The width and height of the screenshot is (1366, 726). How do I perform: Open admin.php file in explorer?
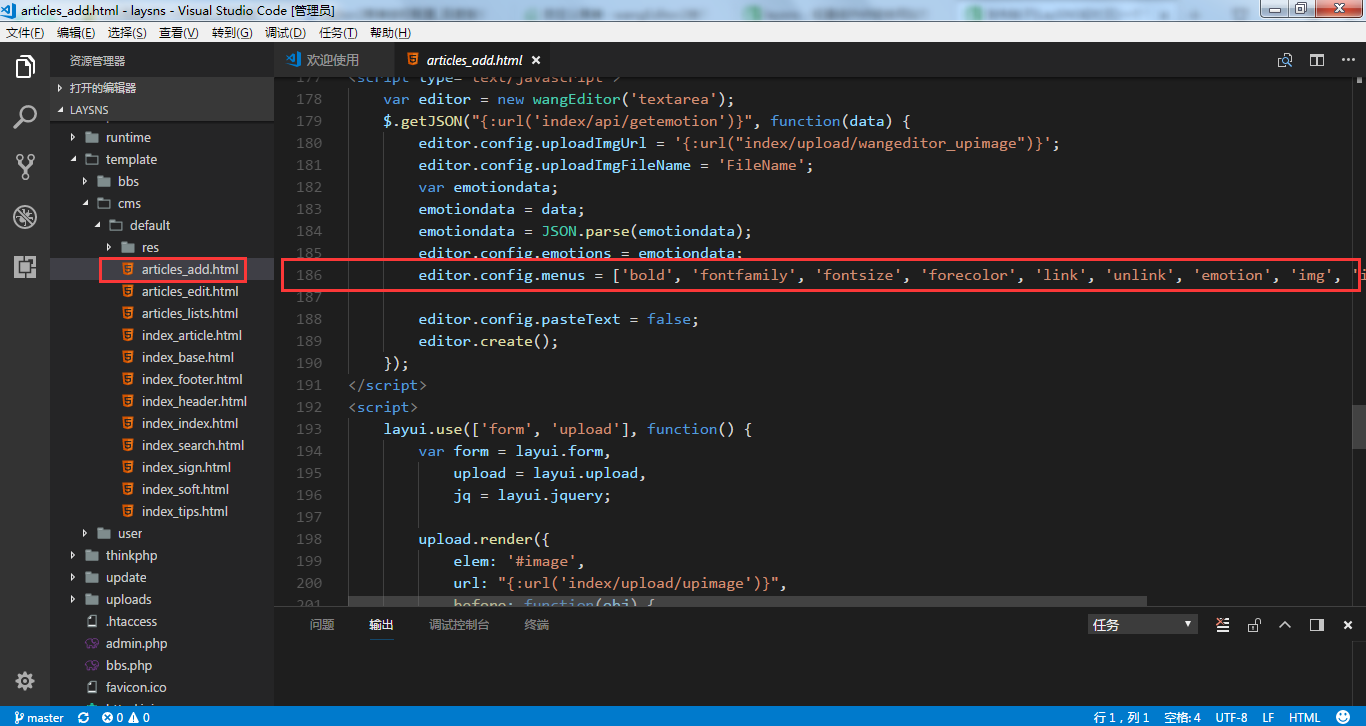[136, 644]
